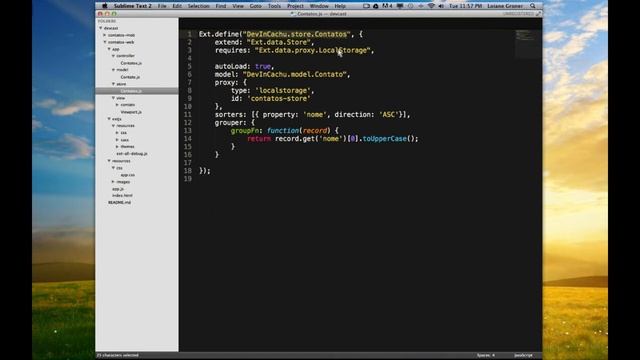The image size is (640, 360).
Task: Check the Wi-Fi status icon
Action: click(x=431, y=6)
